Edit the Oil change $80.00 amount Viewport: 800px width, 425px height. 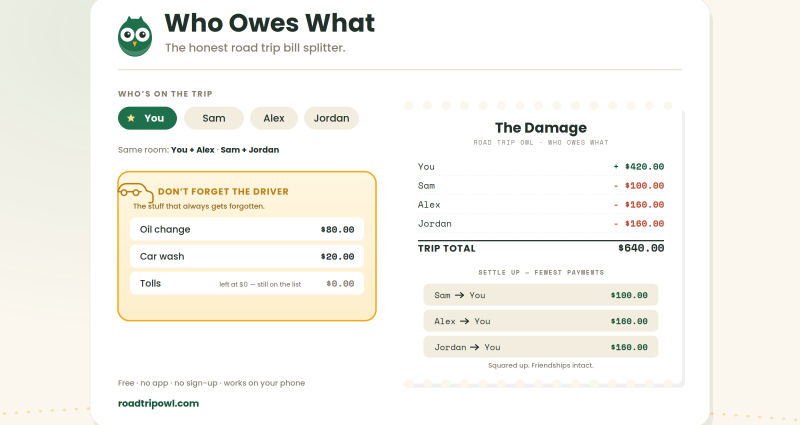(x=337, y=230)
